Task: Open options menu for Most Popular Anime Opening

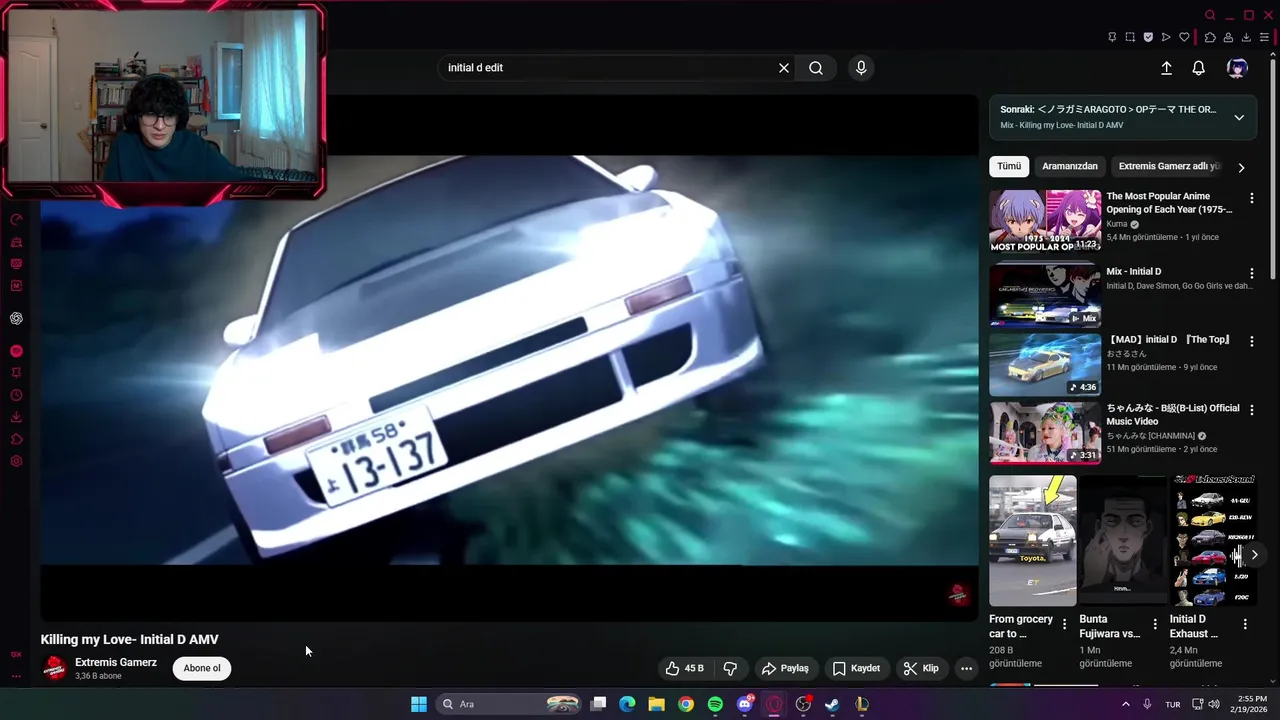Action: coord(1251,199)
